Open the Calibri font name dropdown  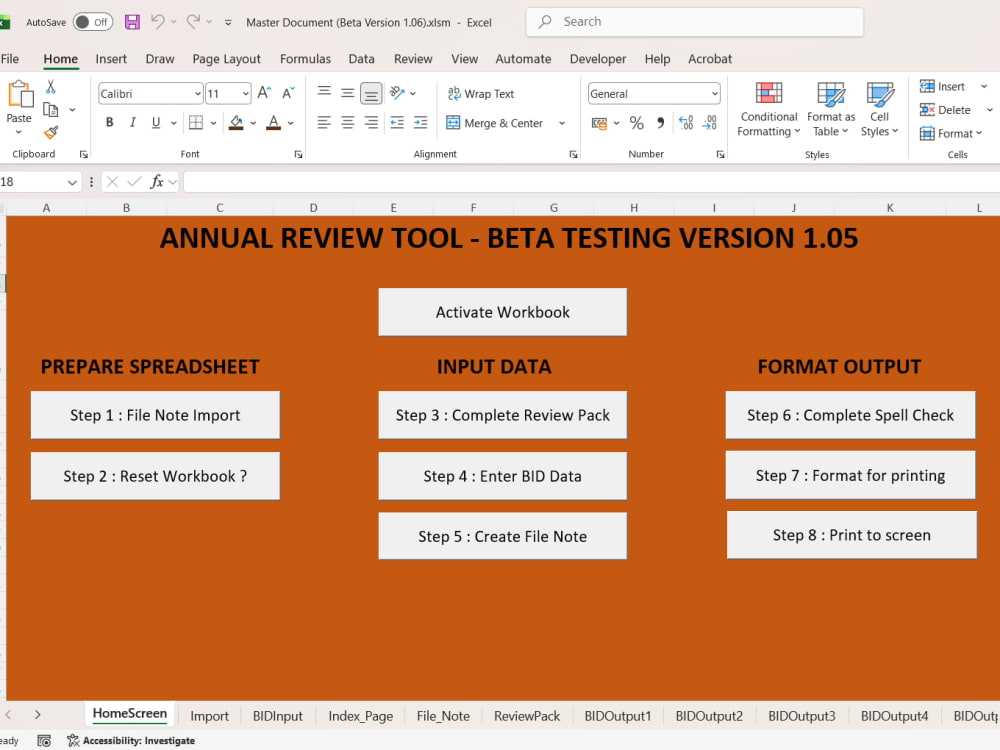click(x=198, y=94)
